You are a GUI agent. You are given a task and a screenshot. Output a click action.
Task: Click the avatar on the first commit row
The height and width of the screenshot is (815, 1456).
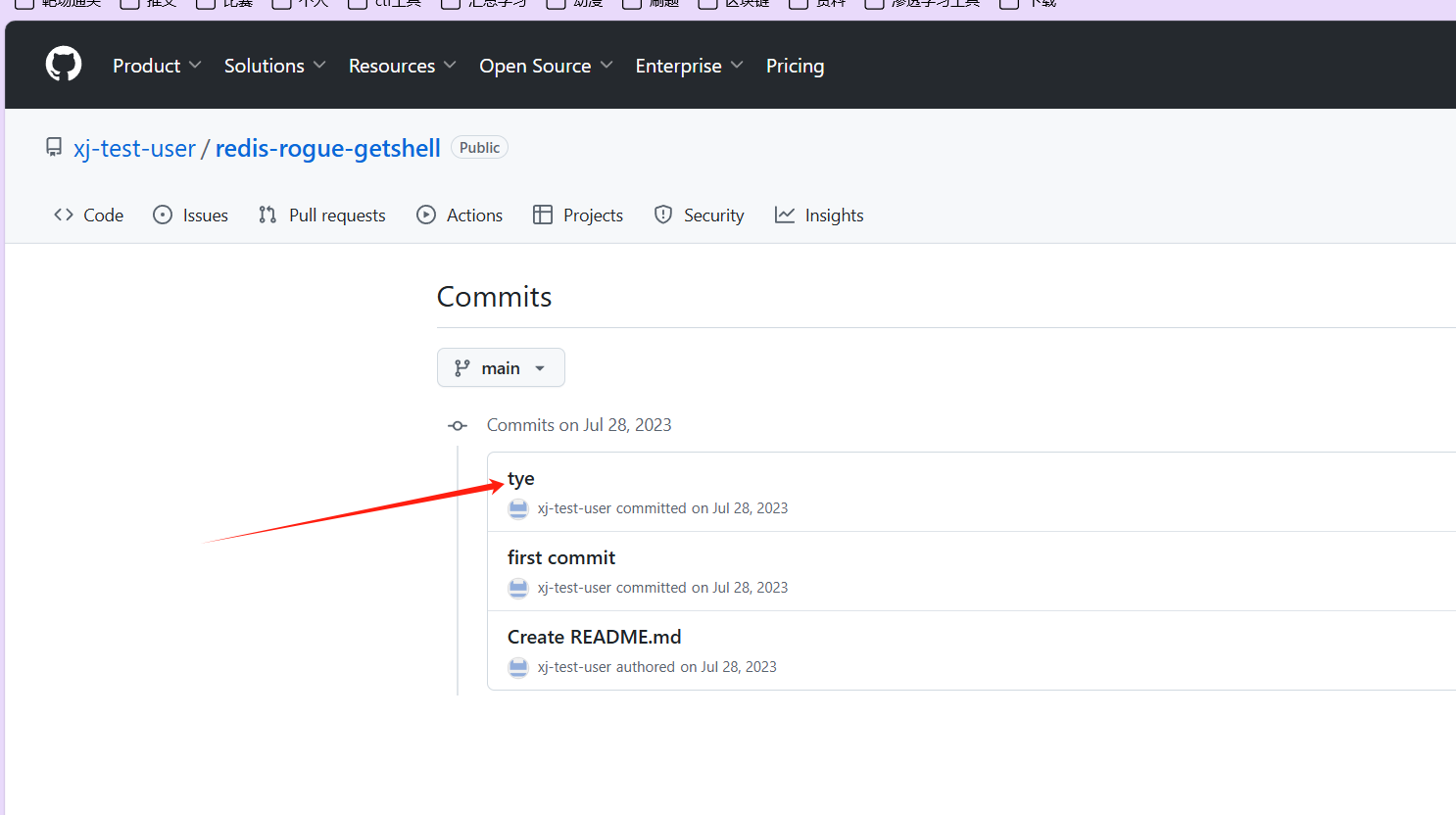click(x=518, y=588)
